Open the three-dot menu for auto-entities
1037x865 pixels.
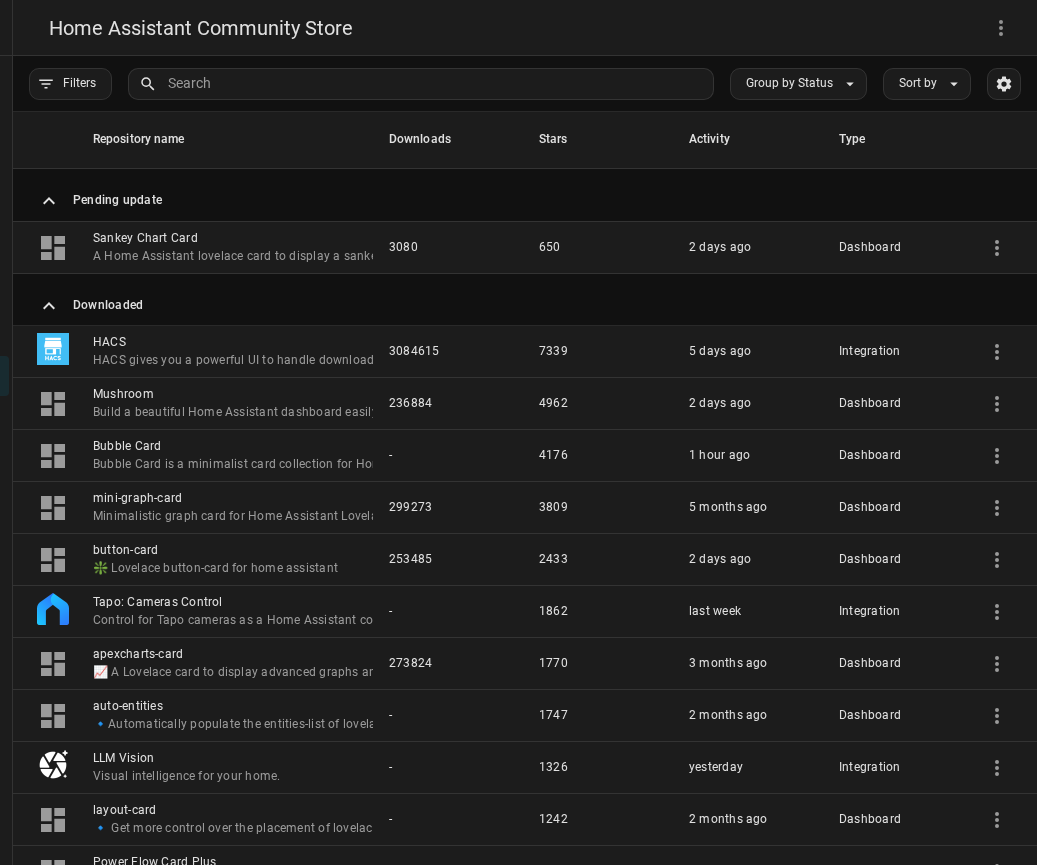point(997,716)
